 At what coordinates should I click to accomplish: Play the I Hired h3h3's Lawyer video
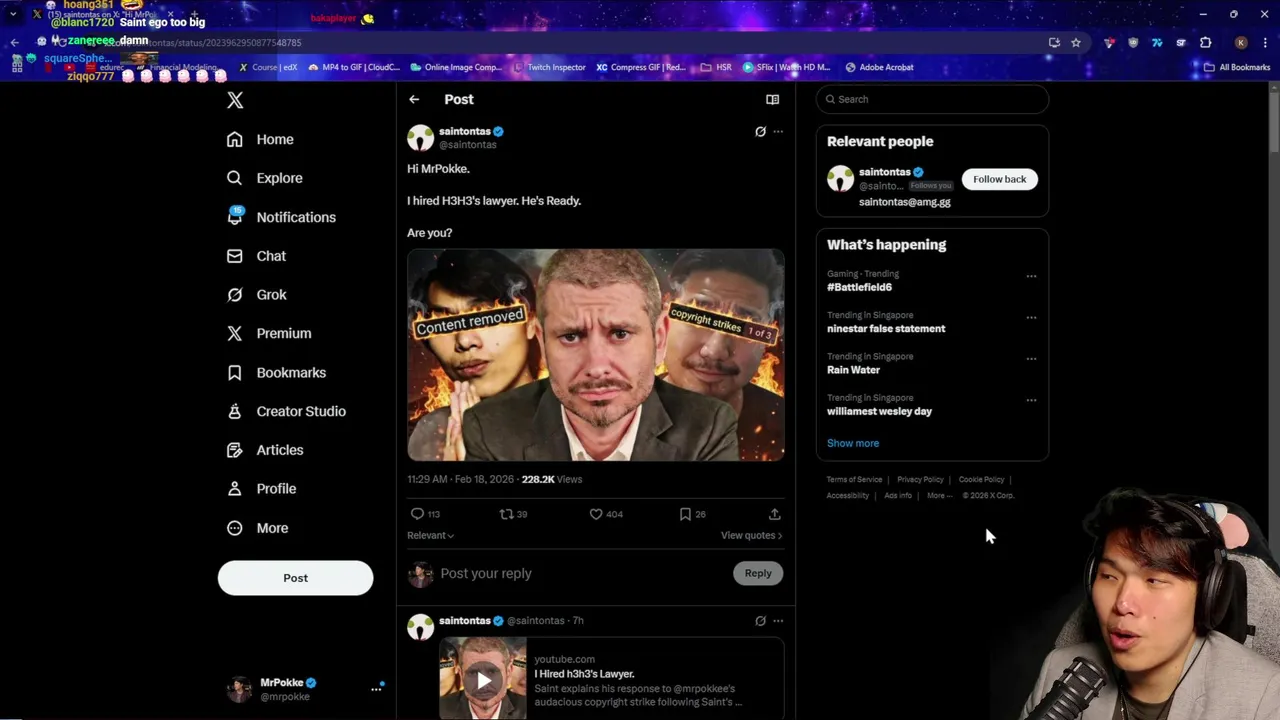(x=483, y=680)
